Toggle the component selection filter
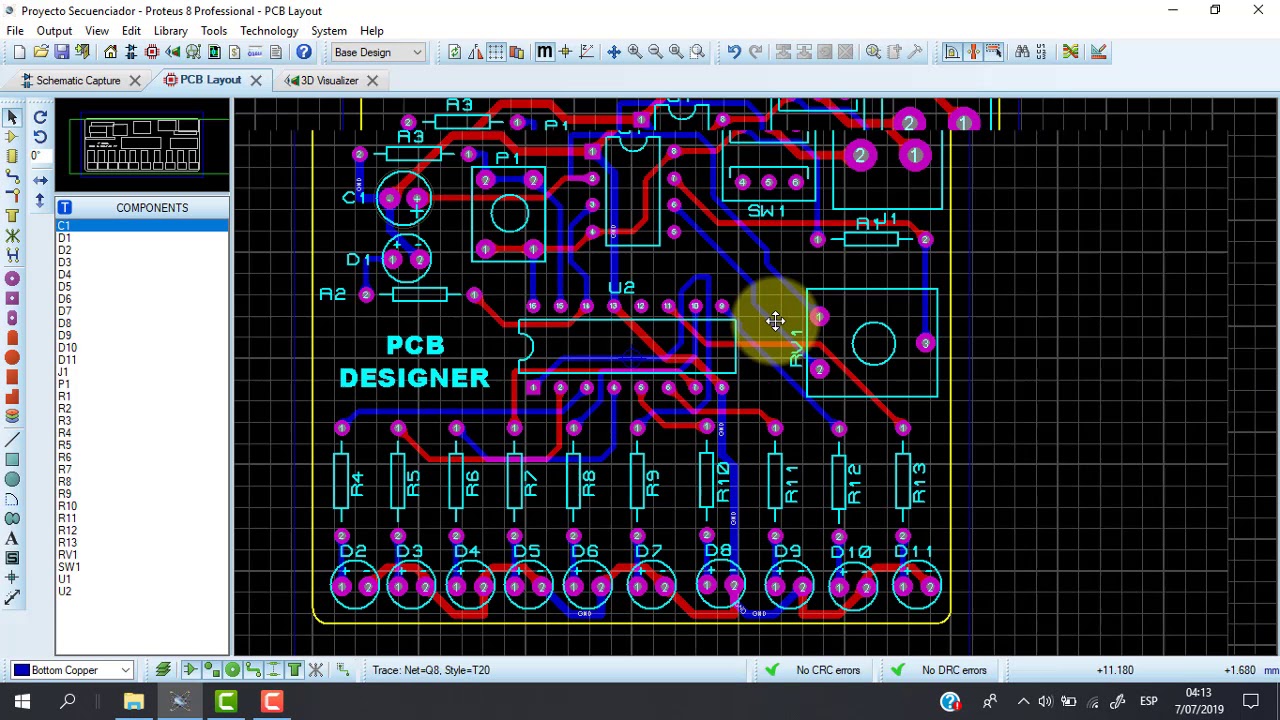 [190, 670]
